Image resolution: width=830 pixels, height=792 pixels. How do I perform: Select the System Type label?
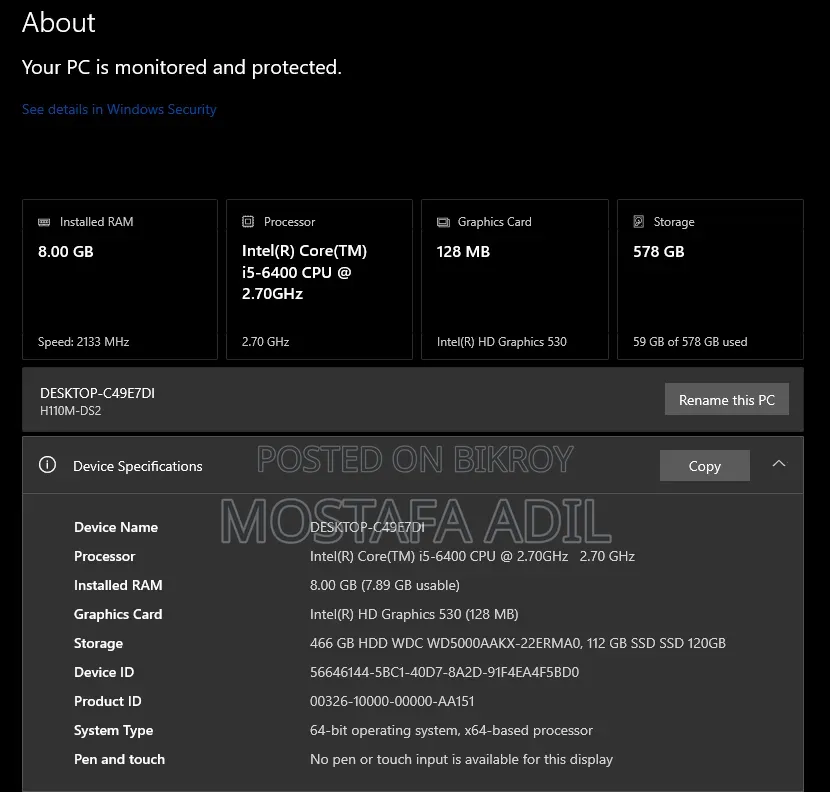pyautogui.click(x=113, y=731)
